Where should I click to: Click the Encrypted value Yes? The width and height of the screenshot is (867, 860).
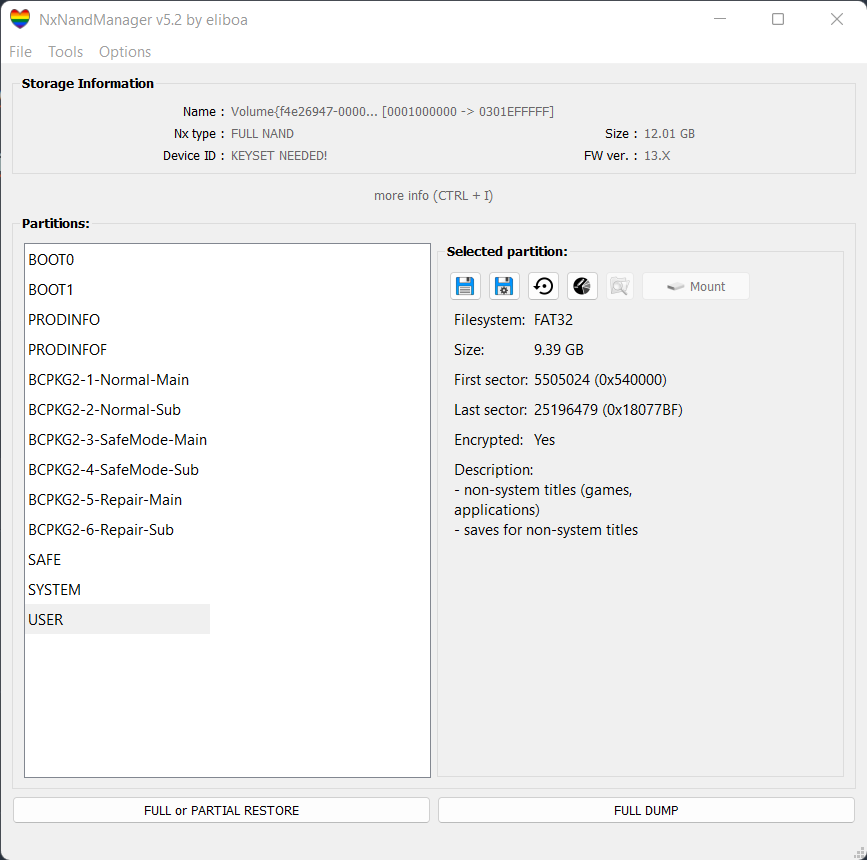point(544,440)
